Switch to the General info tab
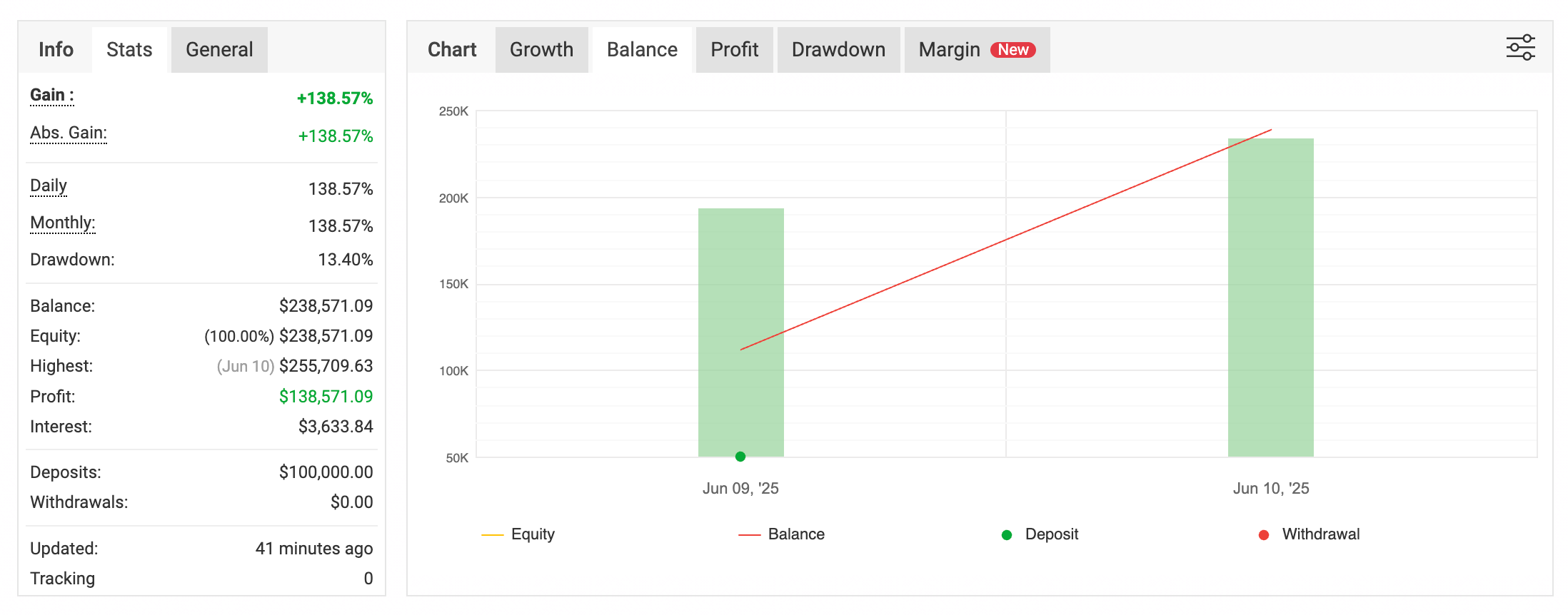The height and width of the screenshot is (615, 1568). pyautogui.click(x=219, y=50)
